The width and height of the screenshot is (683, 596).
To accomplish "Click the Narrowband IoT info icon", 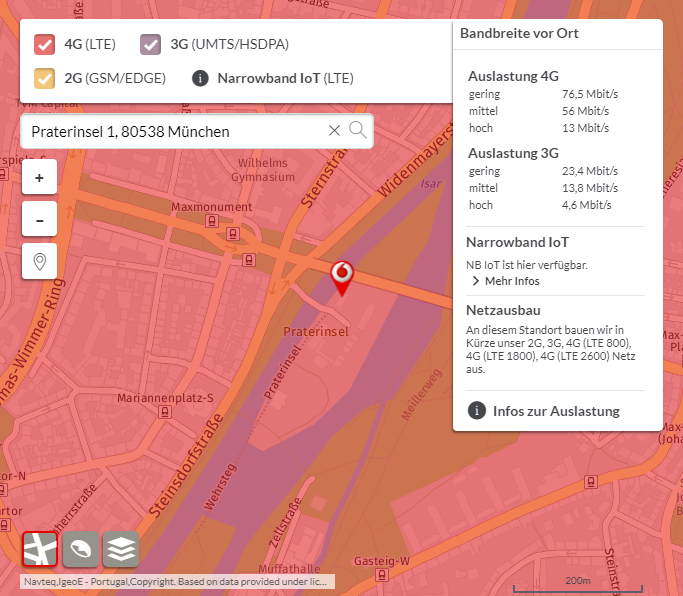I will [x=200, y=78].
